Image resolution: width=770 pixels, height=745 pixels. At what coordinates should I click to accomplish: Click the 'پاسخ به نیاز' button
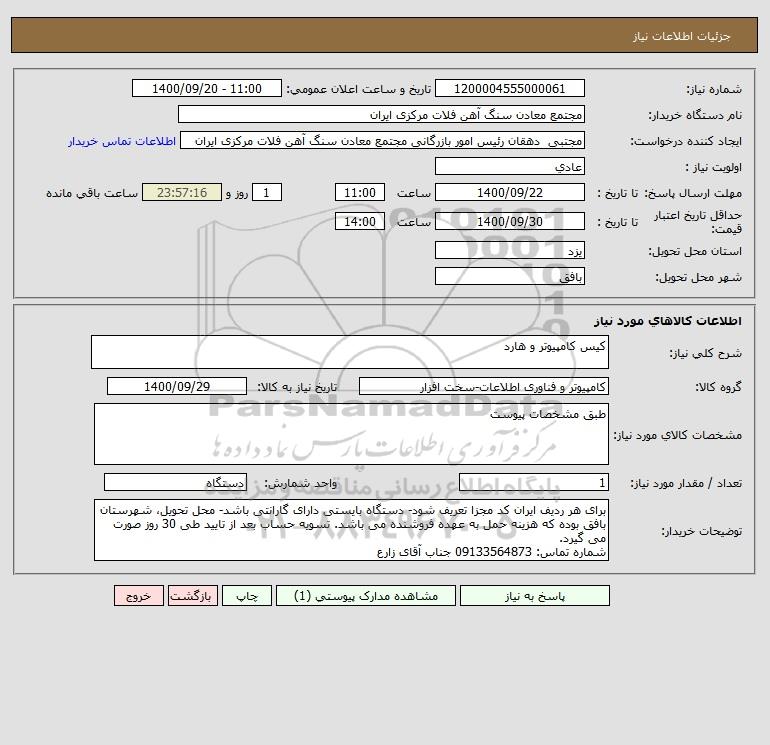click(534, 596)
